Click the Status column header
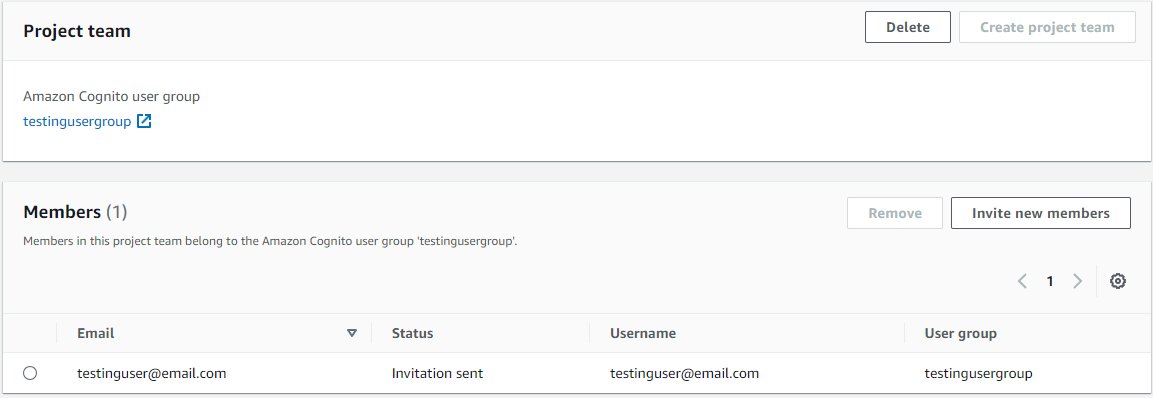Viewport: 1153px width, 398px height. 413,333
